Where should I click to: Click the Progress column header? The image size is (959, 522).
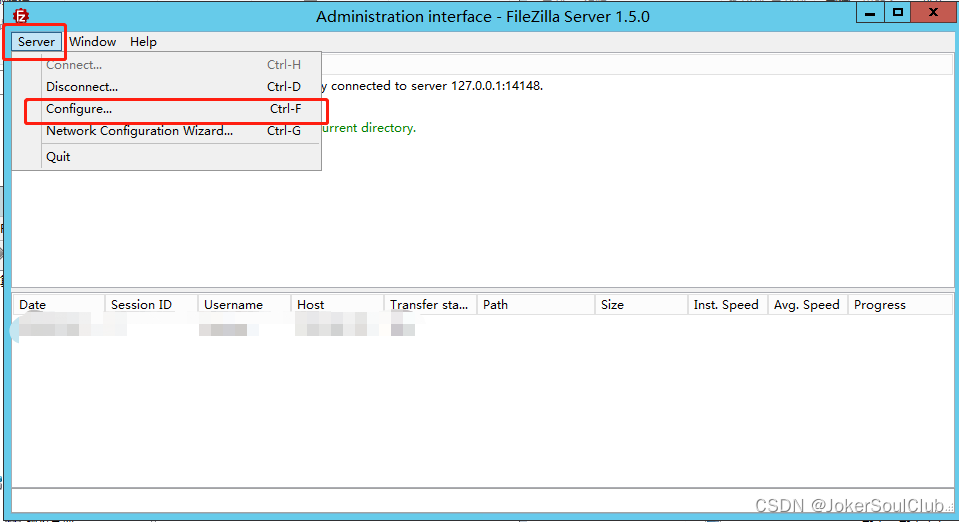(900, 305)
